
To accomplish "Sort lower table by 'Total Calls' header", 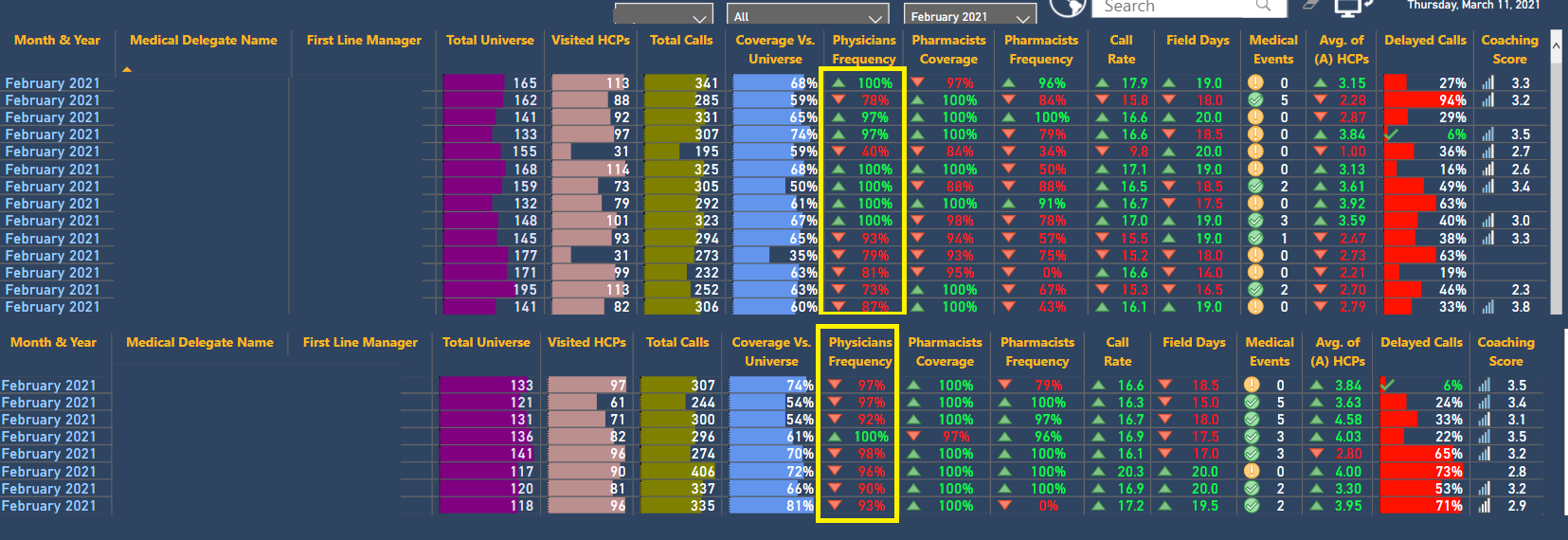I will pyautogui.click(x=677, y=343).
